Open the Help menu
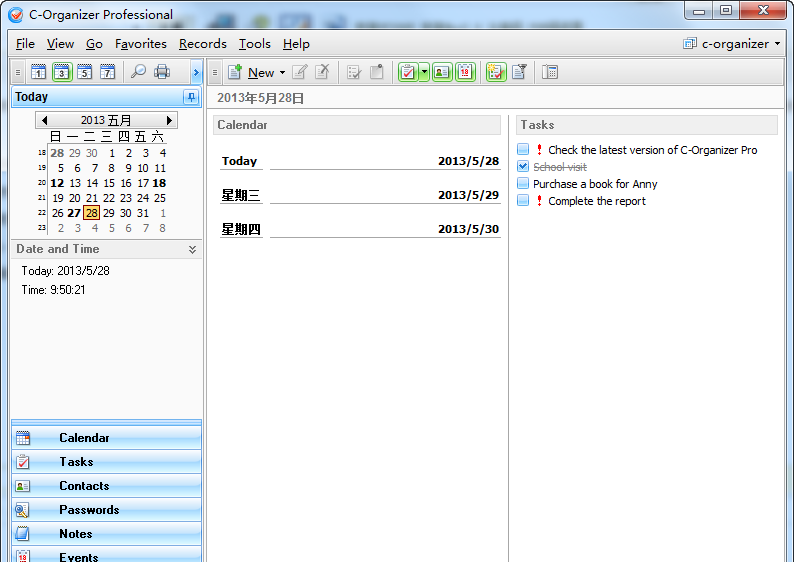The height and width of the screenshot is (562, 794). 296,44
